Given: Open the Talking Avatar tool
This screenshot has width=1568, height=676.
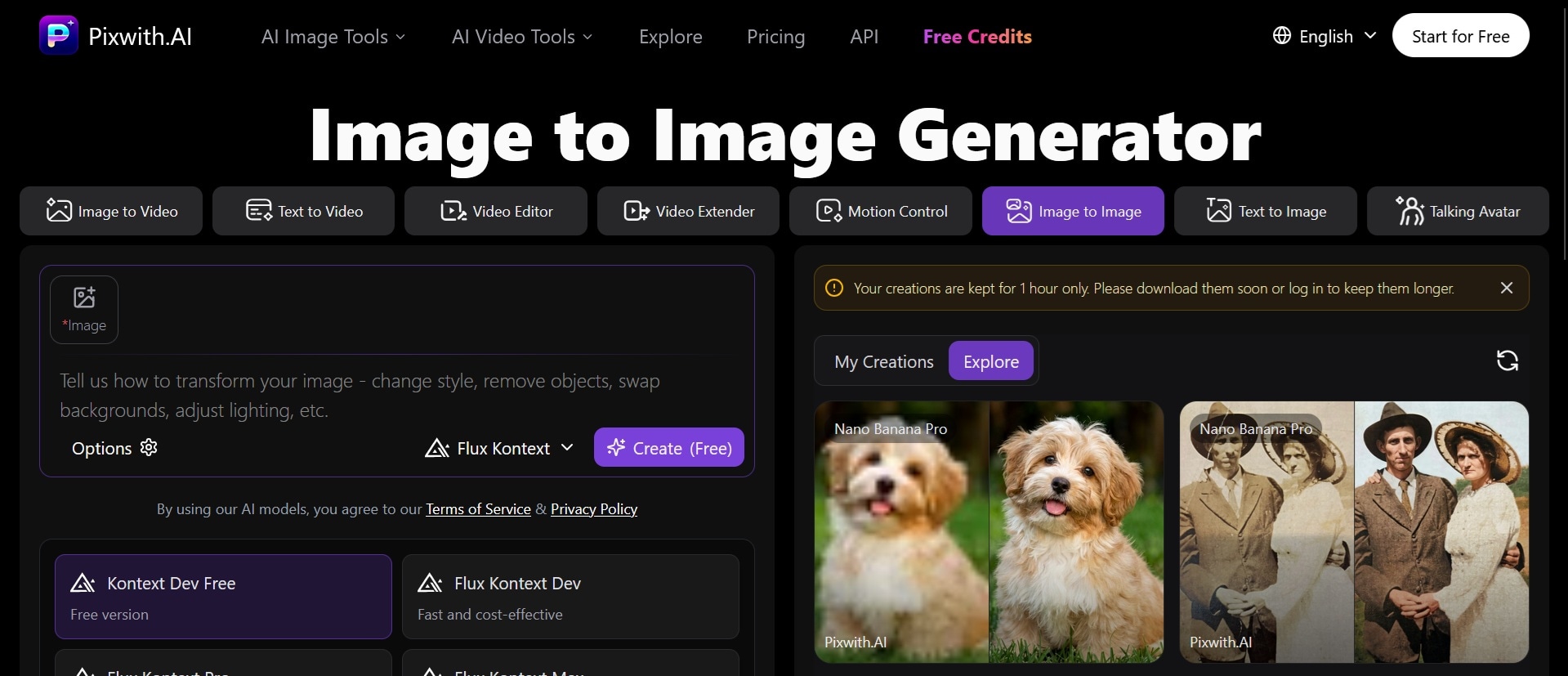Looking at the screenshot, I should pyautogui.click(x=1458, y=211).
